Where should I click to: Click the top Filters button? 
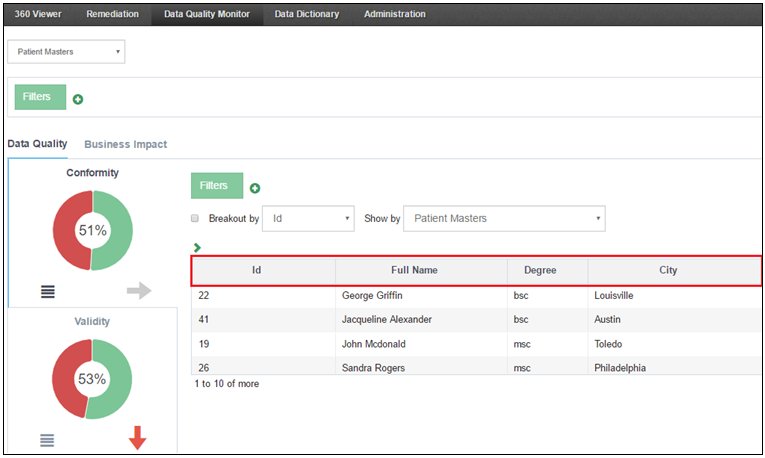click(37, 97)
